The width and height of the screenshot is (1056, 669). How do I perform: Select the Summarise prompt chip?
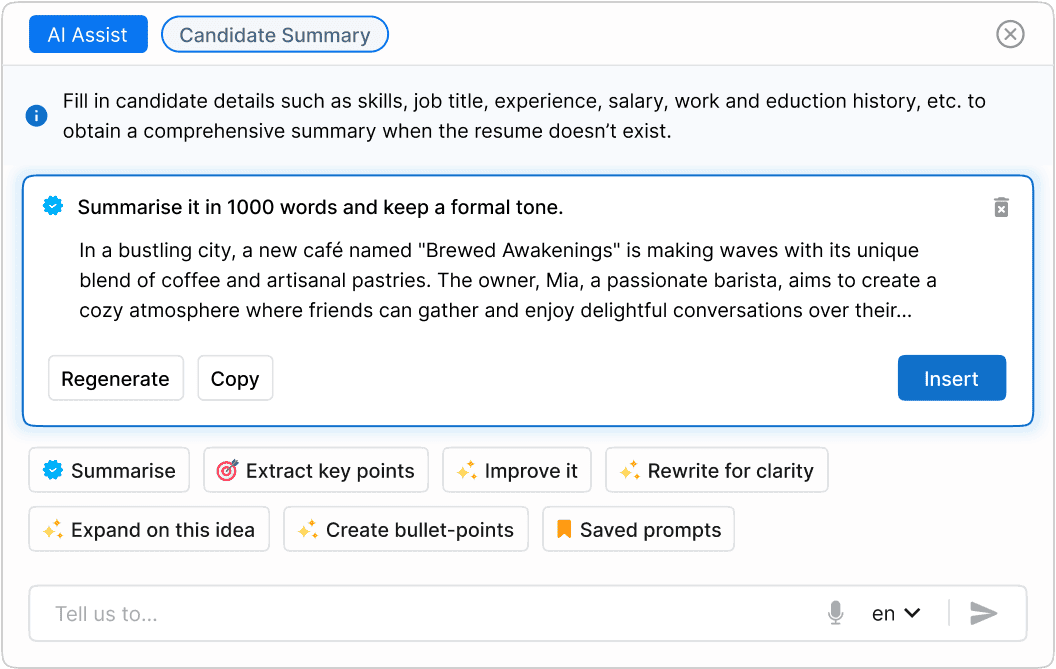[x=109, y=471]
